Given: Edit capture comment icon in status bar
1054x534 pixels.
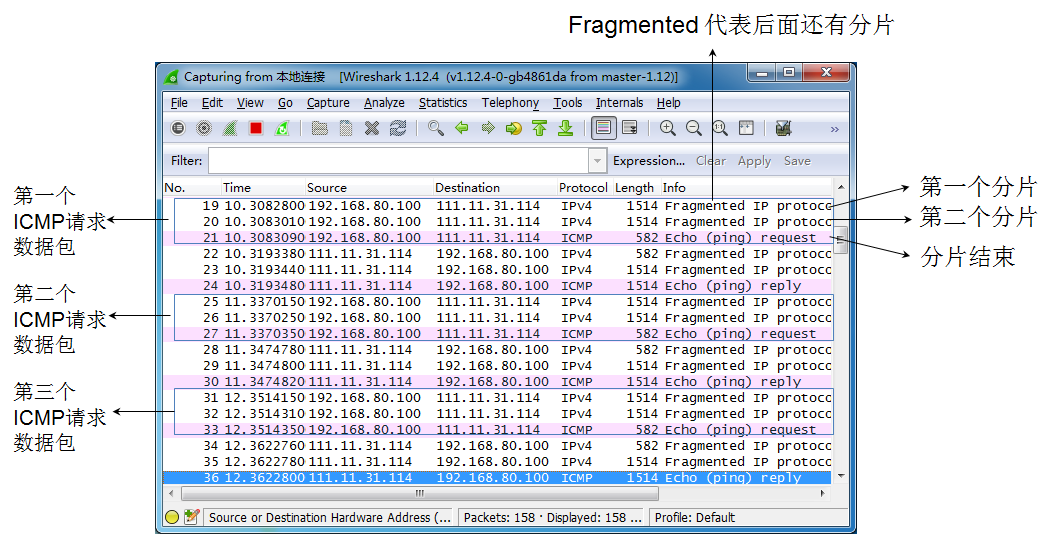Looking at the screenshot, I should 192,517.
